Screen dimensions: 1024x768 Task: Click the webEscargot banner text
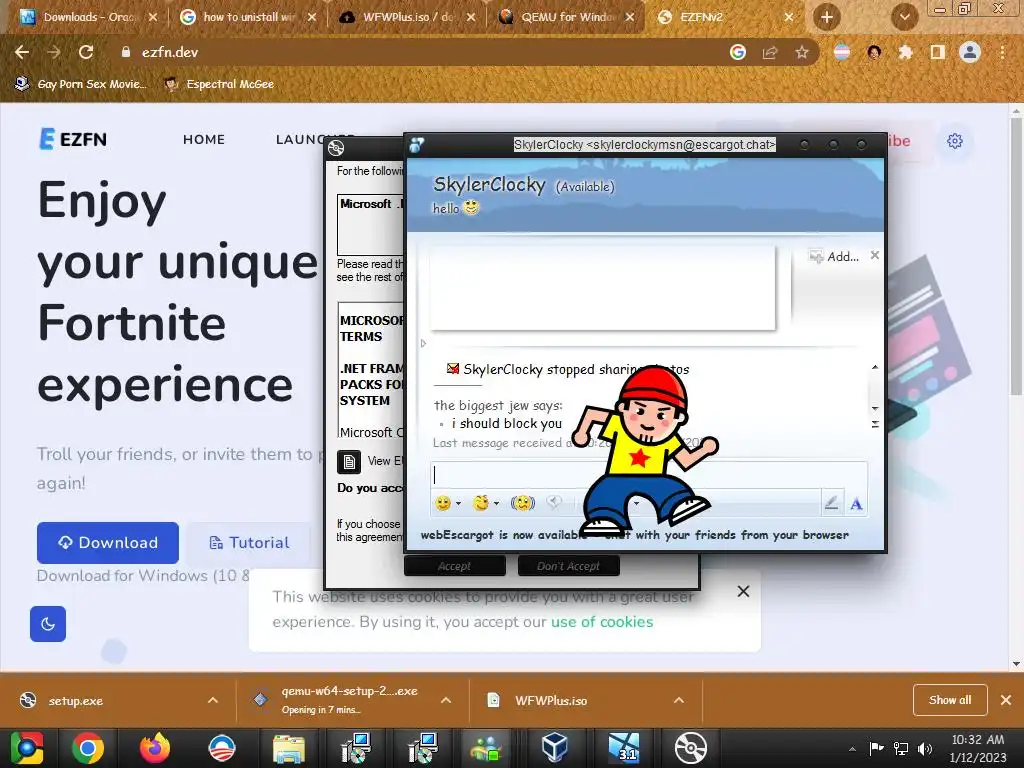point(634,535)
